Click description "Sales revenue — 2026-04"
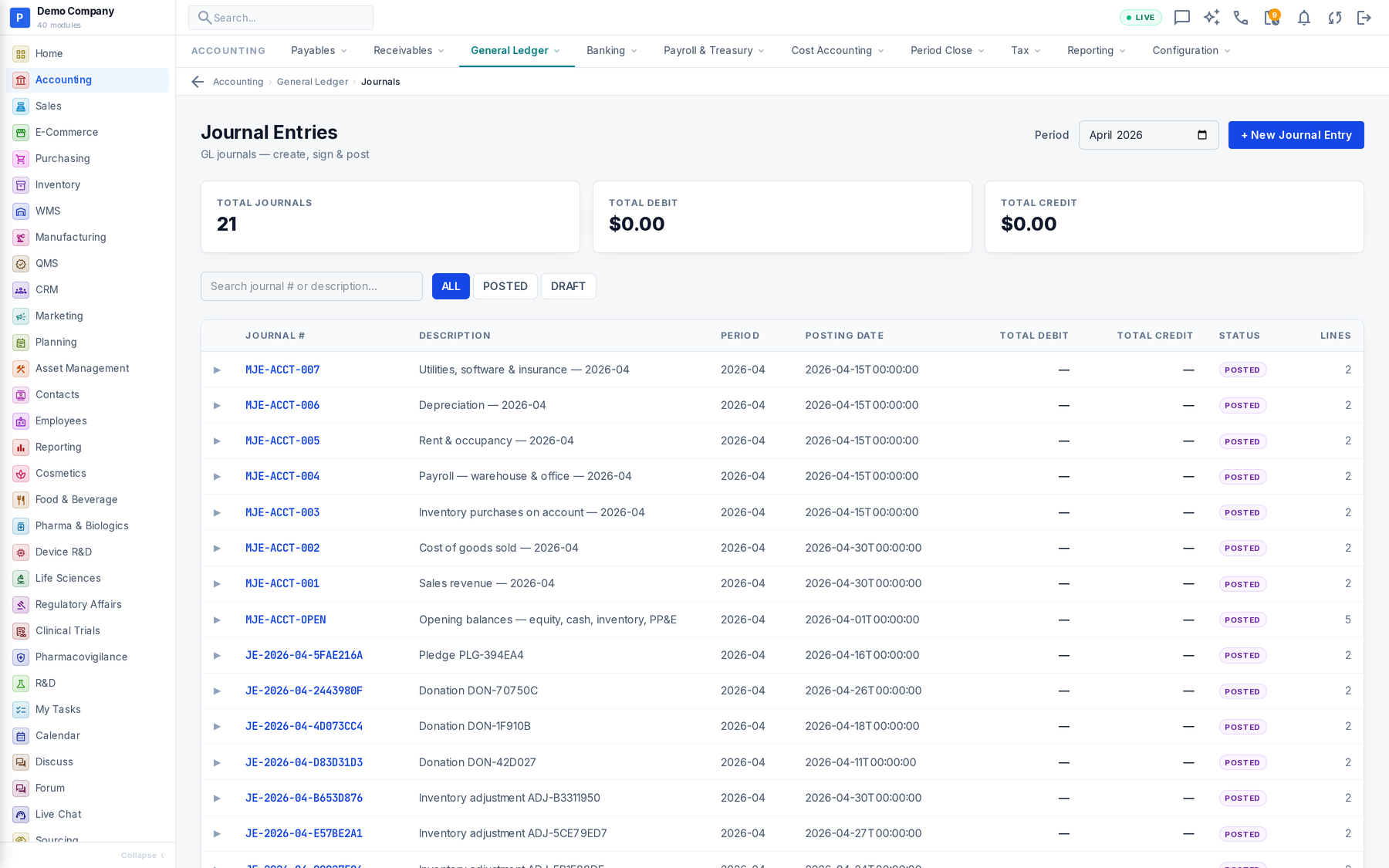The height and width of the screenshot is (868, 1389). [x=486, y=584]
